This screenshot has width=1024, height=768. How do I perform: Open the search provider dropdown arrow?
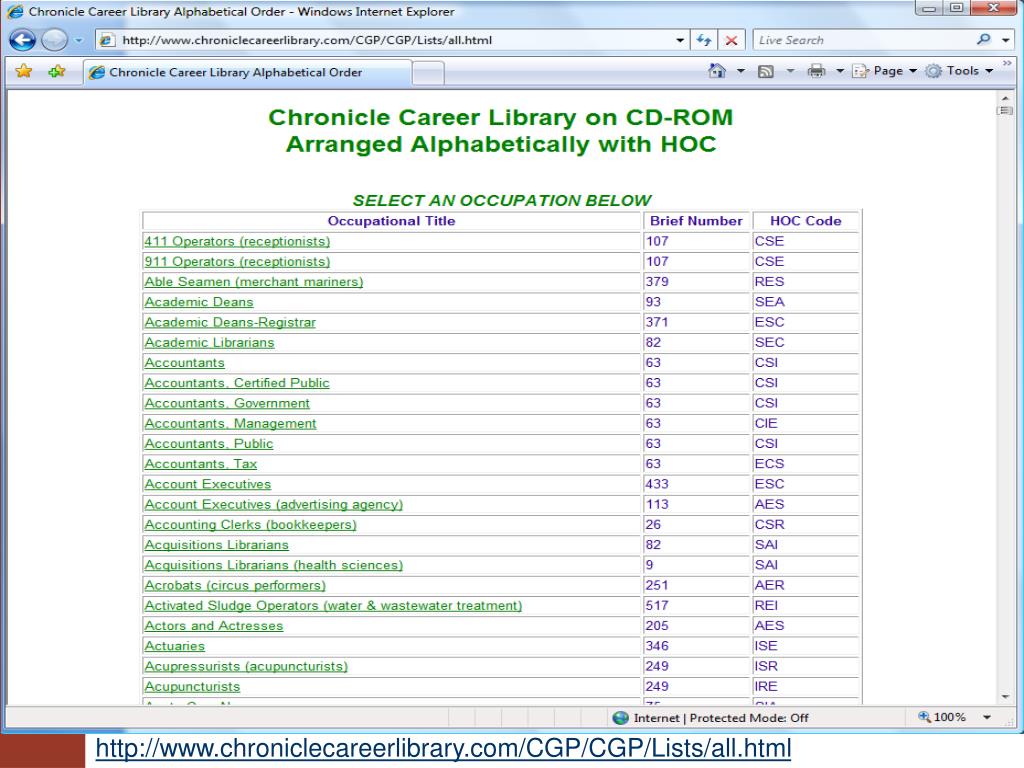[x=1006, y=40]
